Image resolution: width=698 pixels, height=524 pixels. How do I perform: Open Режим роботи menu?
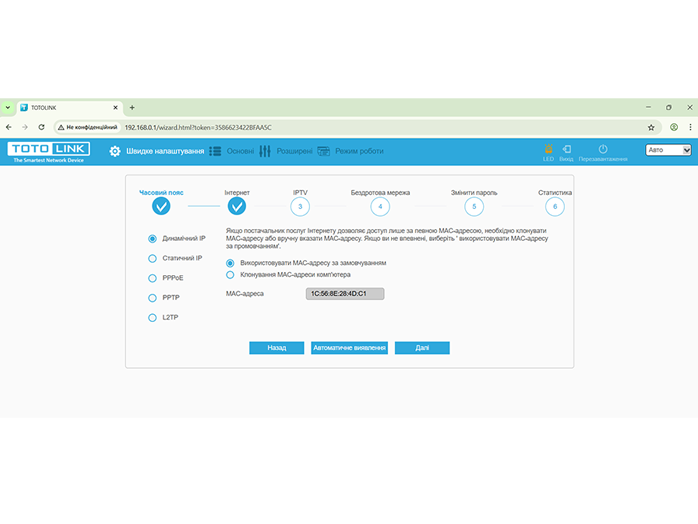point(359,151)
